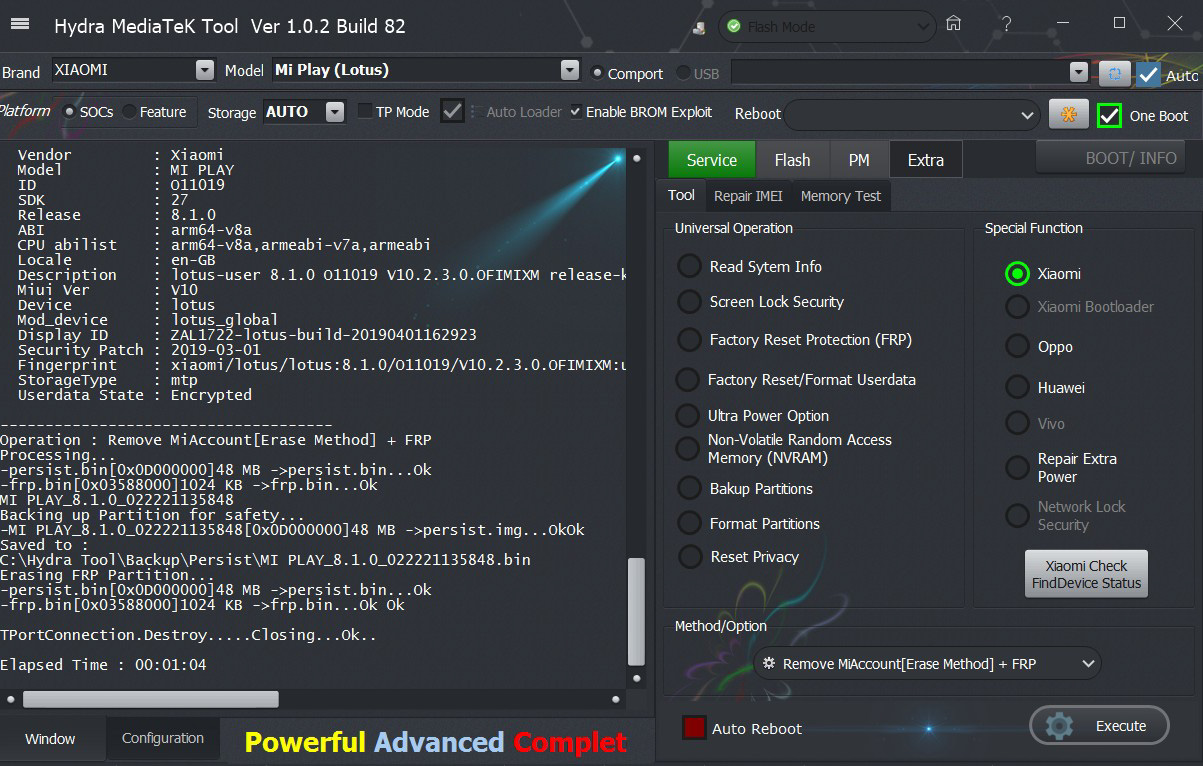This screenshot has width=1203, height=766.
Task: Select the Oppo radio button
Action: tap(1017, 347)
